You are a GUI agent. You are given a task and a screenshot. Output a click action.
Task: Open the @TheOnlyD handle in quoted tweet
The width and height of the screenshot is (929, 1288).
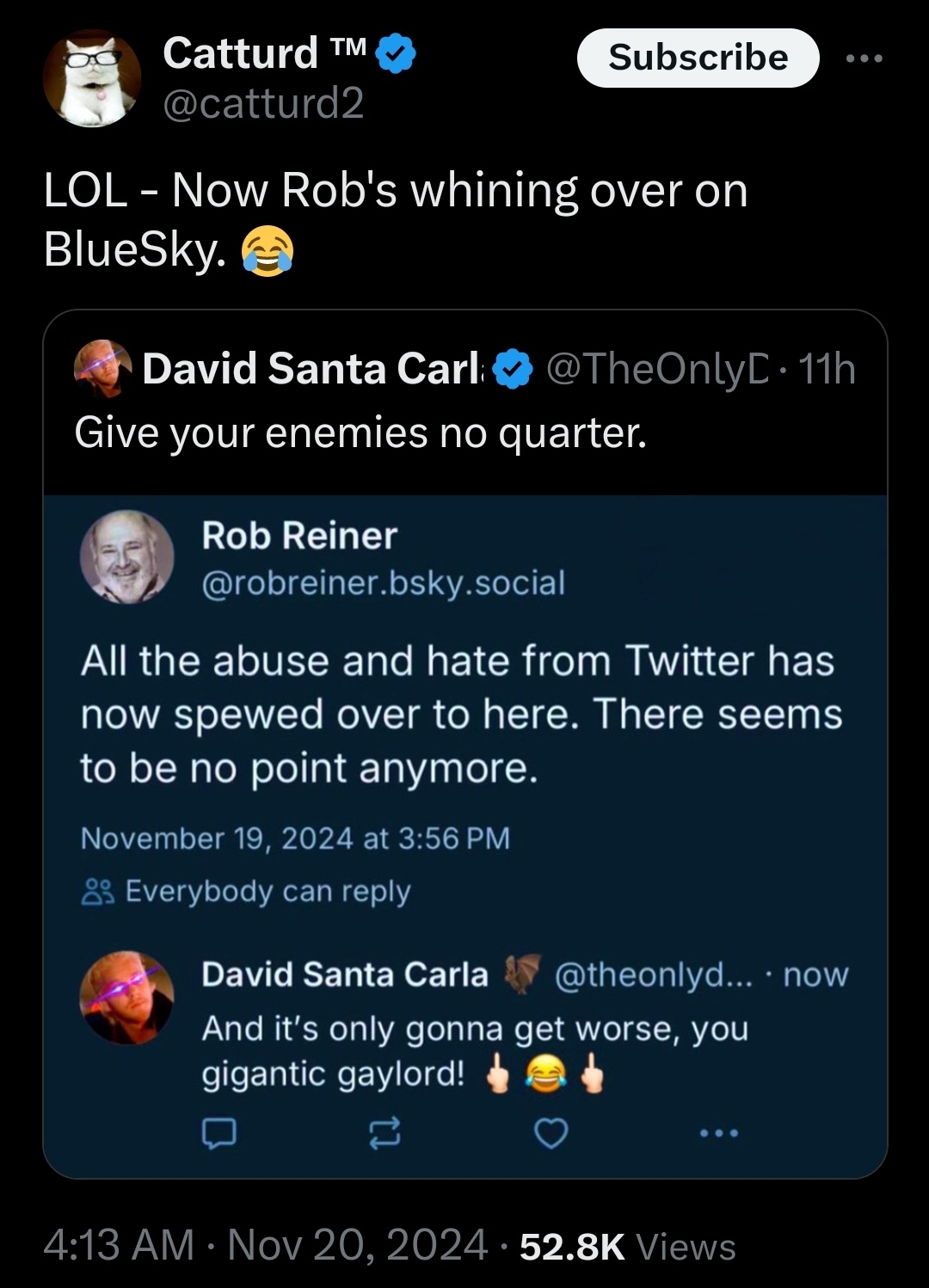pyautogui.click(x=655, y=369)
